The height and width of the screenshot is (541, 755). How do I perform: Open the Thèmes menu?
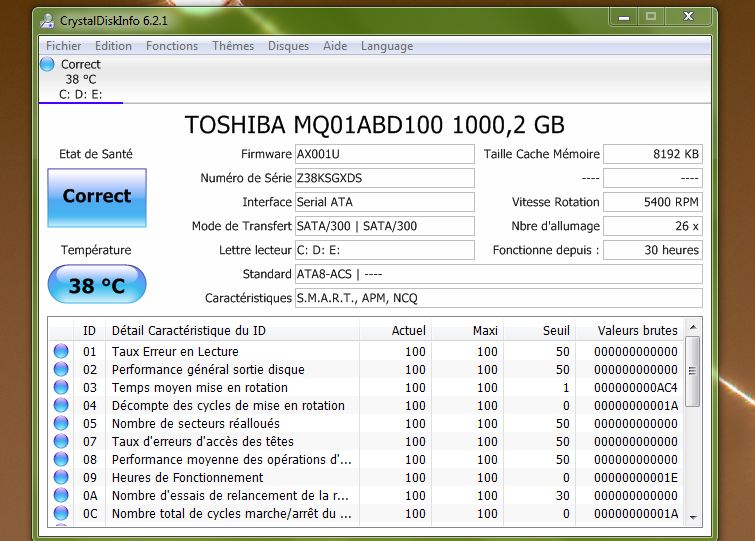pos(233,46)
